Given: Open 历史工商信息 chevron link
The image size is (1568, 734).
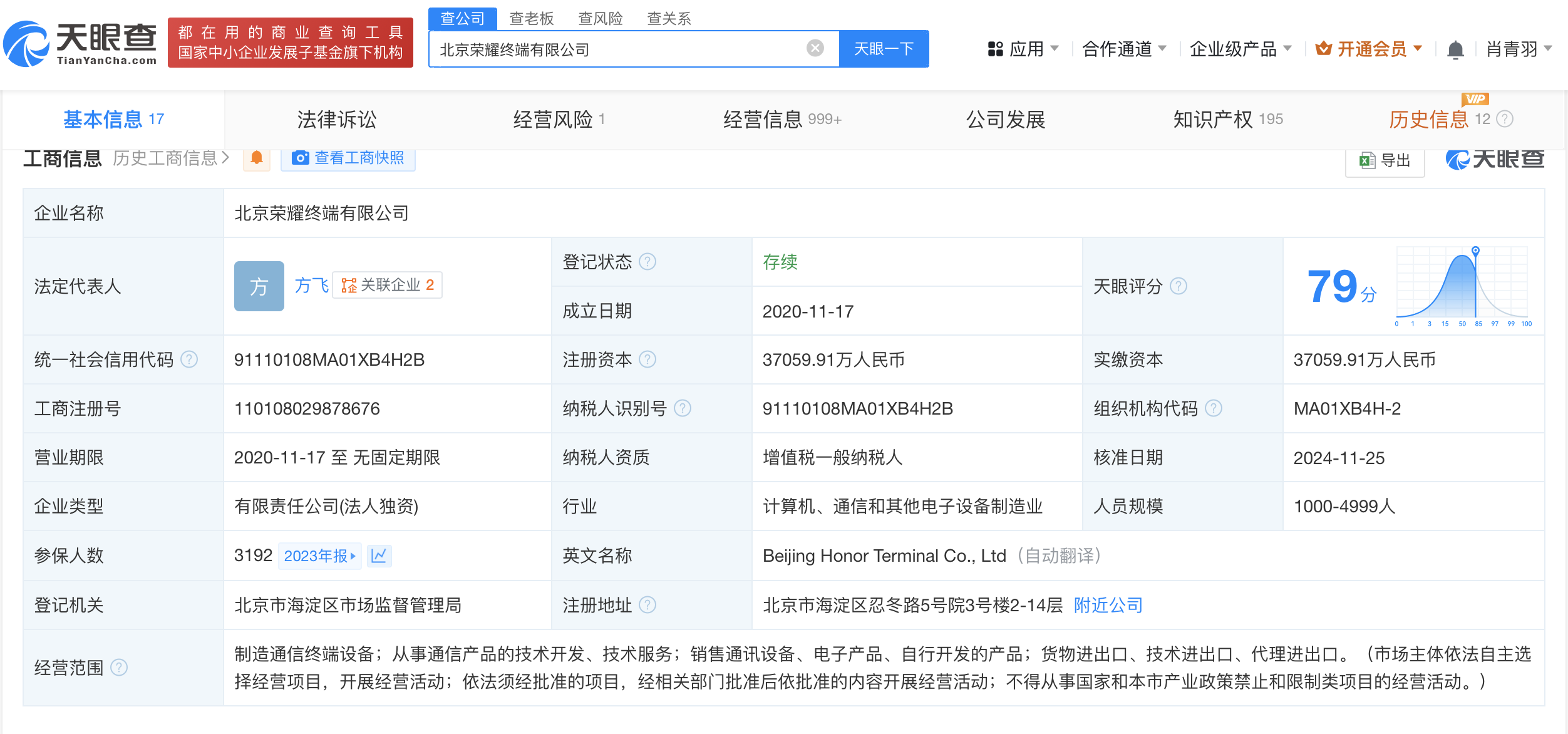Looking at the screenshot, I should (x=171, y=158).
